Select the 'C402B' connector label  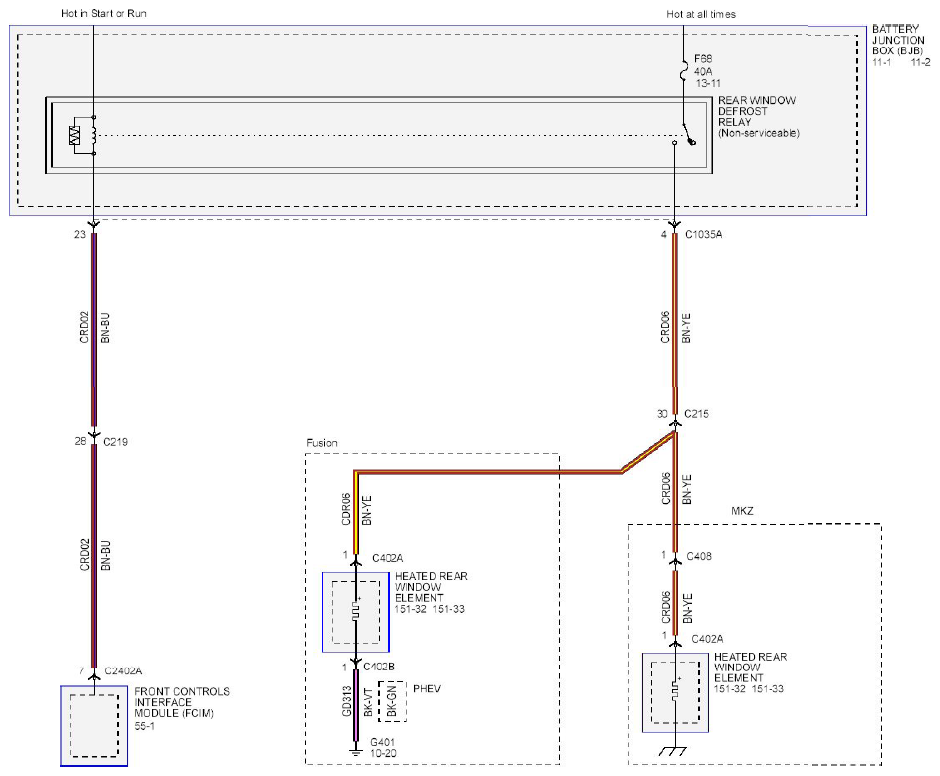(x=379, y=667)
